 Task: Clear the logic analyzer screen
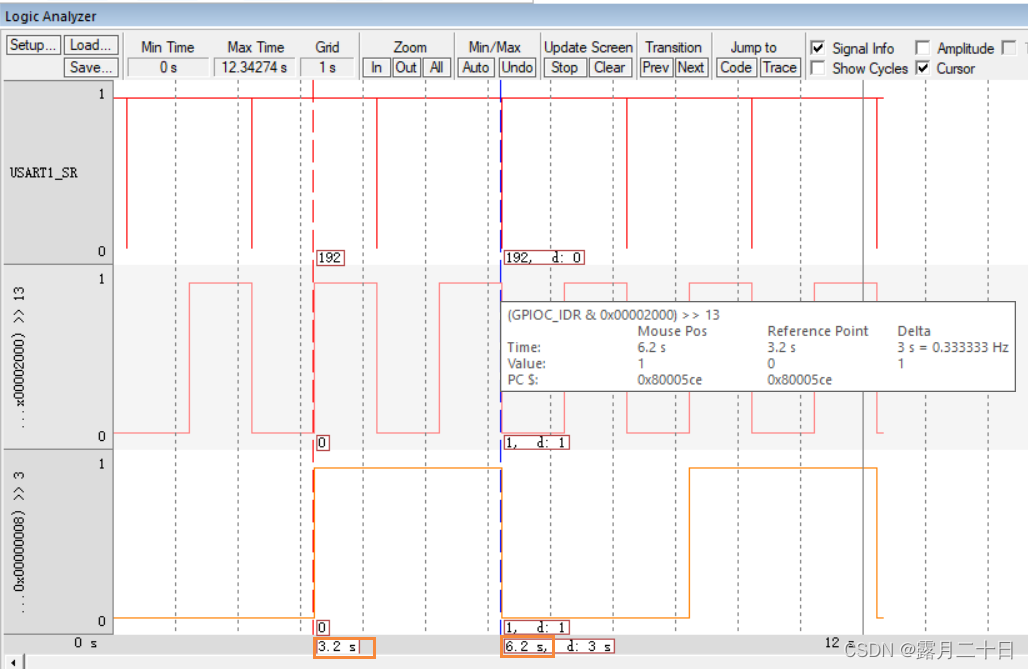click(610, 68)
